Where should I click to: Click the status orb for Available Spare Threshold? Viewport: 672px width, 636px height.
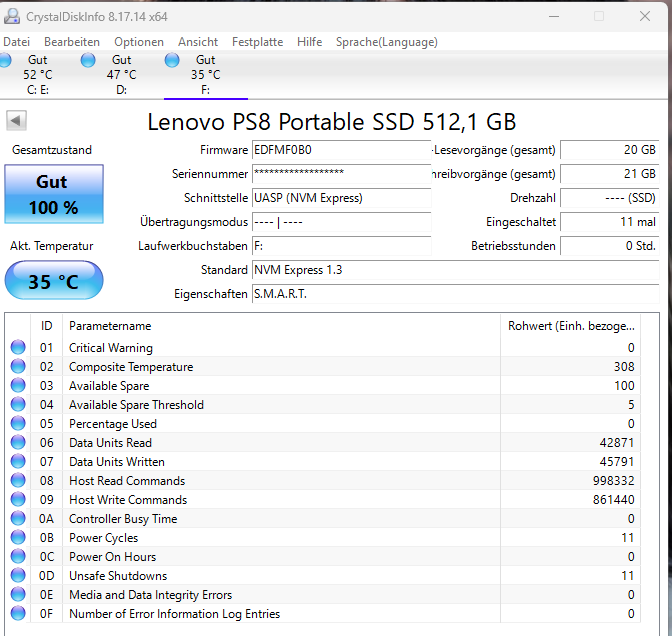coord(18,404)
